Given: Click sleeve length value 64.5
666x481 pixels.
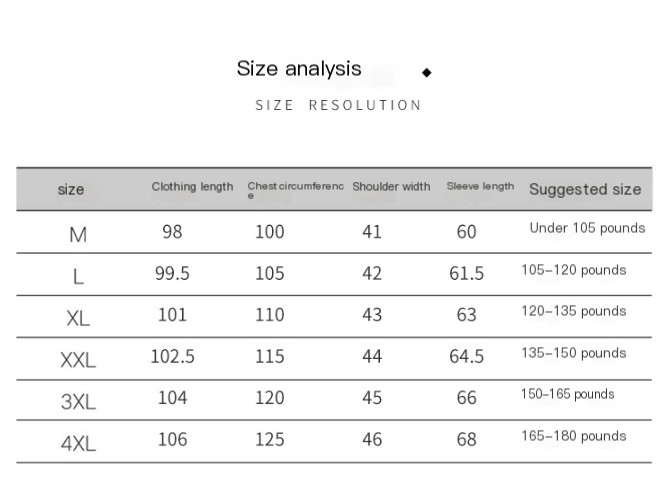Looking at the screenshot, I should point(466,356).
